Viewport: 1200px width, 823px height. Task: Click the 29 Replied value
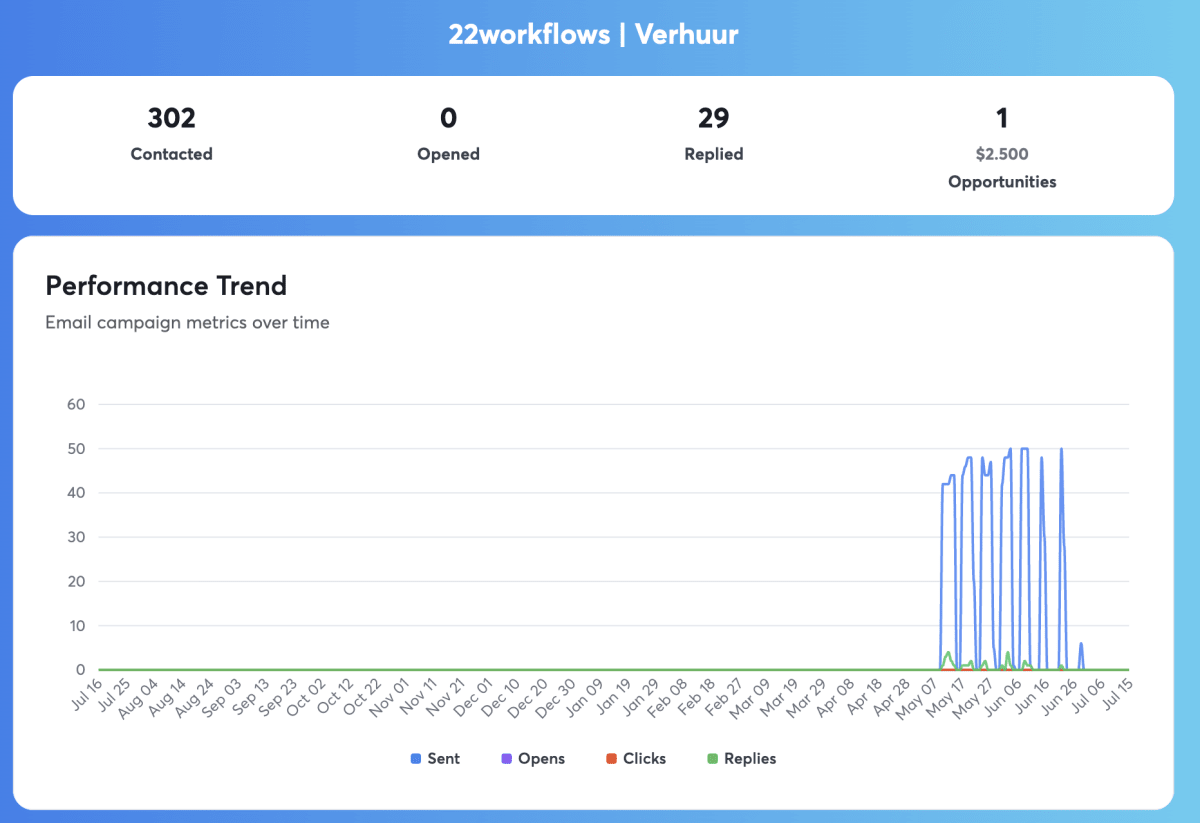[x=714, y=119]
